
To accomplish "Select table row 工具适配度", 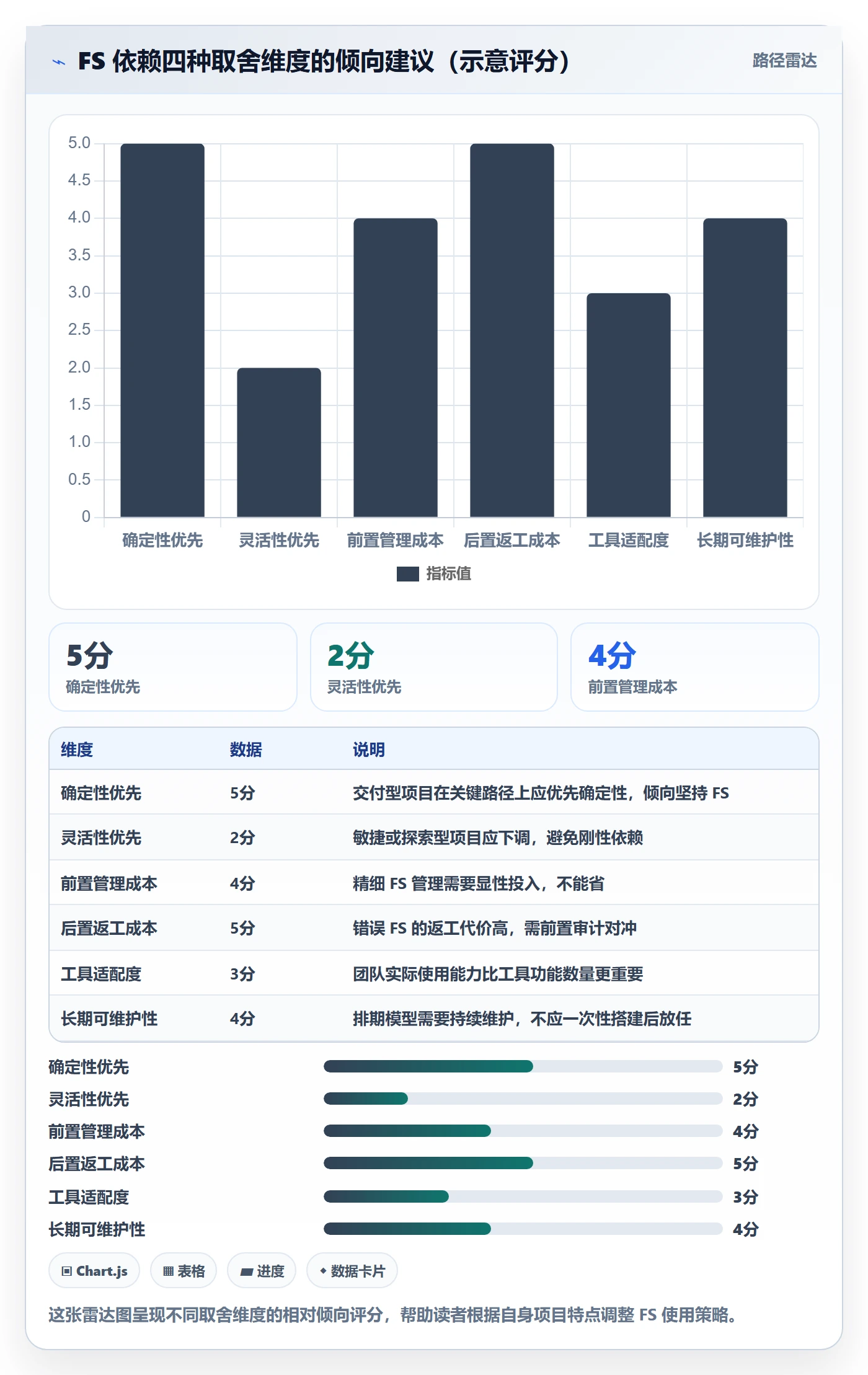I will [434, 973].
